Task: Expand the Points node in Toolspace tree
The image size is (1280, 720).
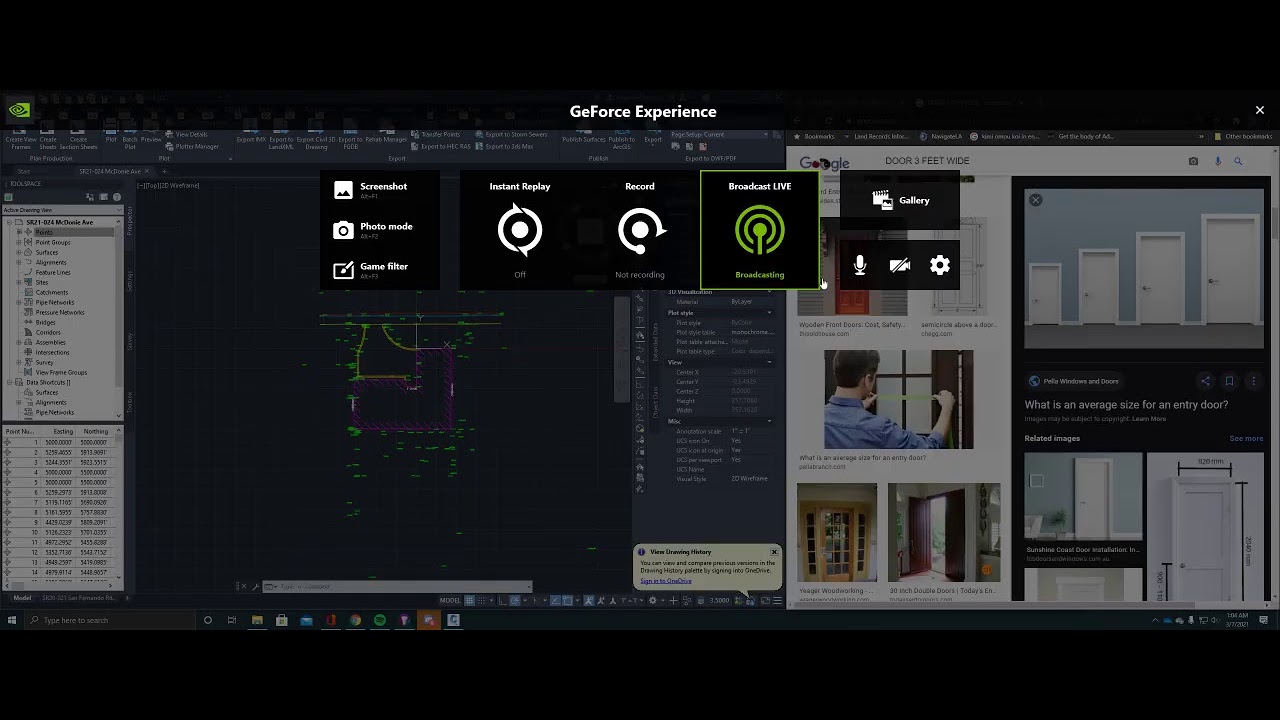Action: [19, 232]
